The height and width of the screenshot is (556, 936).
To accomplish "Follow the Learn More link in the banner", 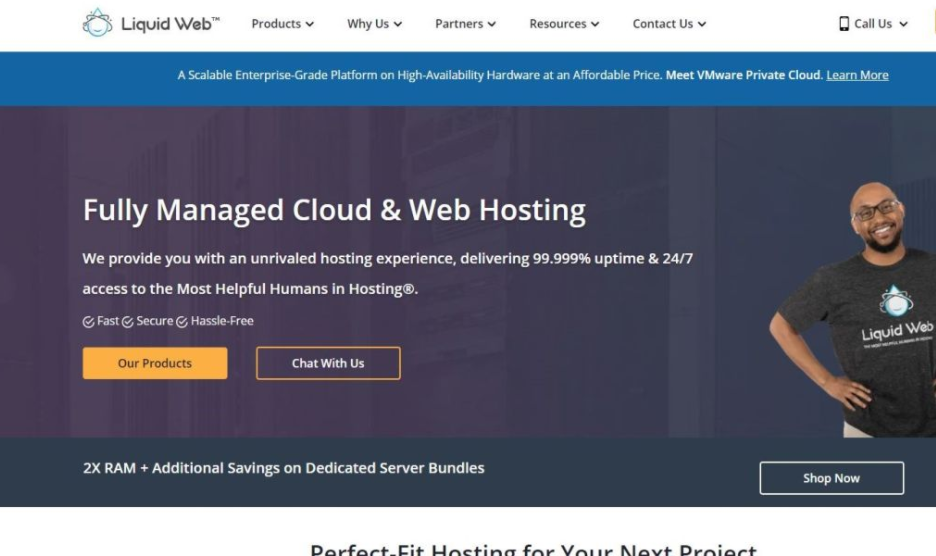I will (857, 75).
